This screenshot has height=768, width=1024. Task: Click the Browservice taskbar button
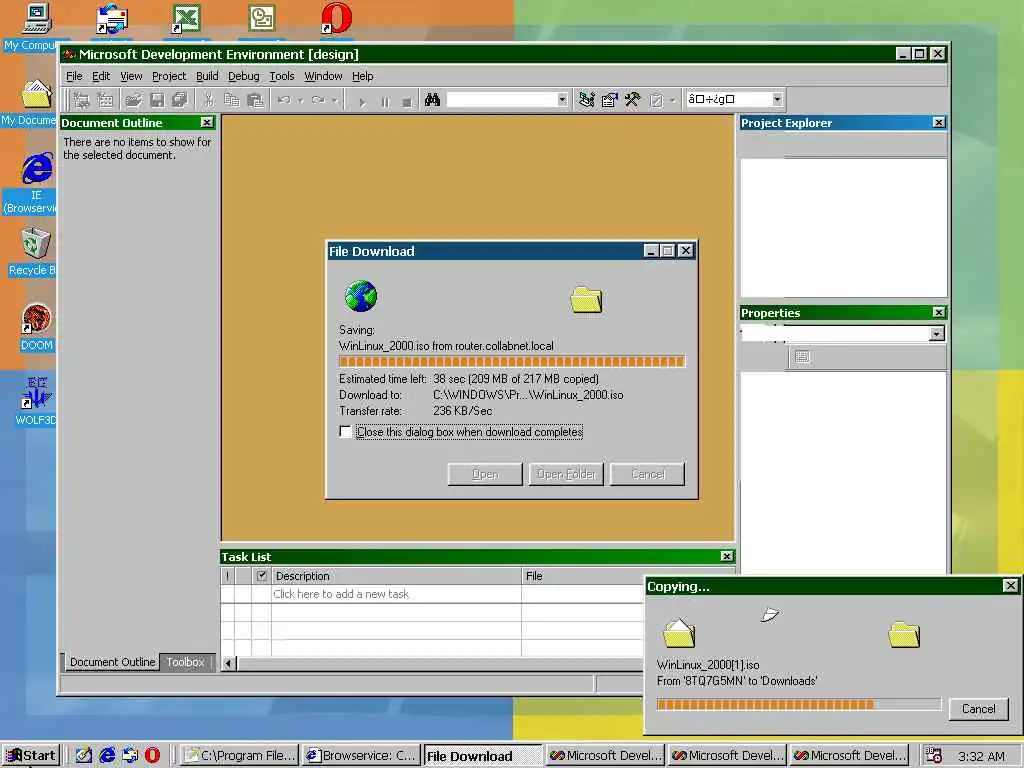point(360,756)
